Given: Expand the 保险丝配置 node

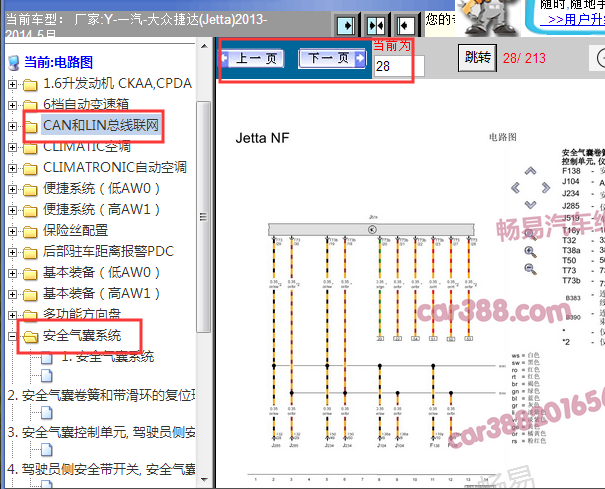Looking at the screenshot, I should pyautogui.click(x=12, y=231).
